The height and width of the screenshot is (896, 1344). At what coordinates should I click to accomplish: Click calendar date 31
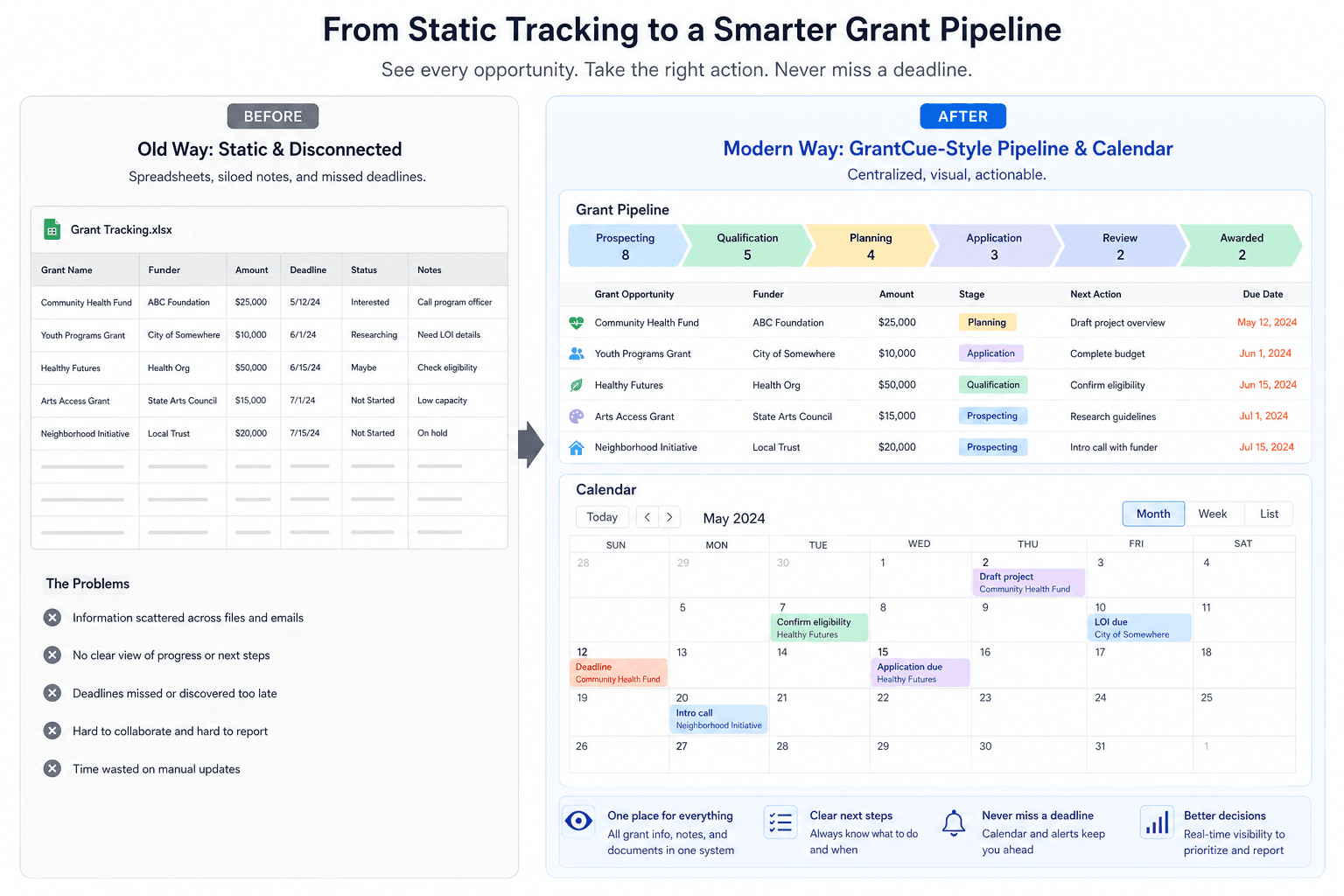pyautogui.click(x=1100, y=746)
